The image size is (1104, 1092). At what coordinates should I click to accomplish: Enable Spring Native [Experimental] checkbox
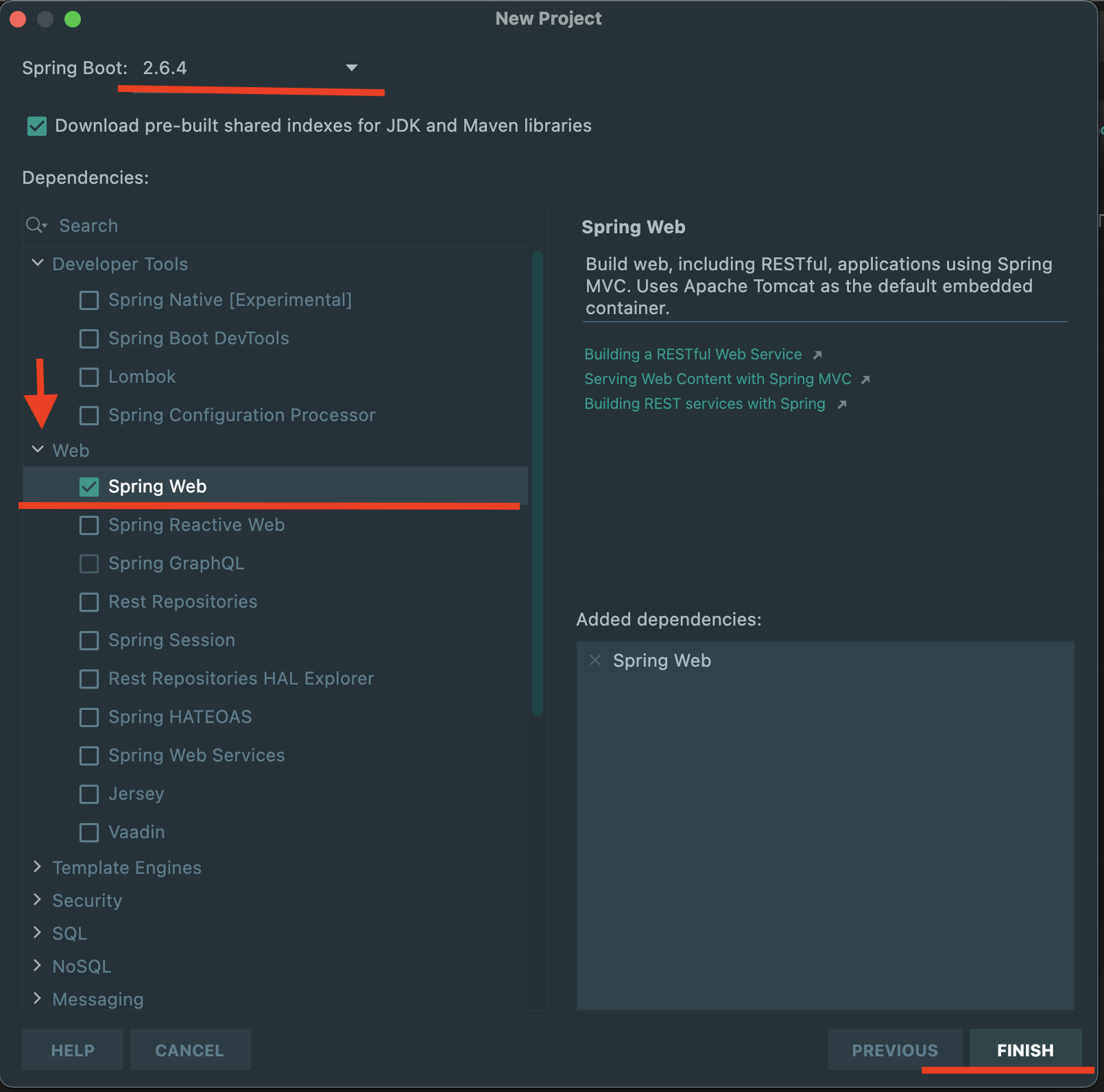click(x=89, y=300)
